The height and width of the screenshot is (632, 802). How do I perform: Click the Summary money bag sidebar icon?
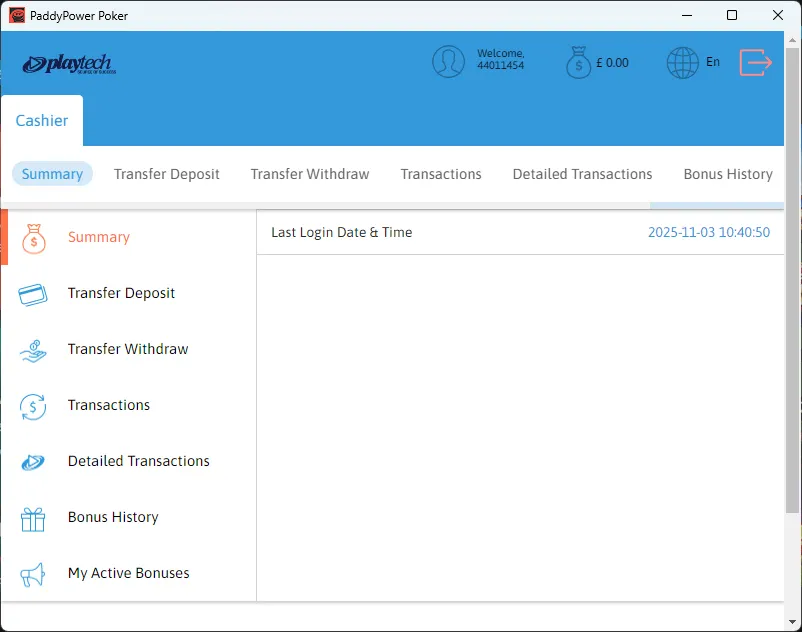point(33,238)
